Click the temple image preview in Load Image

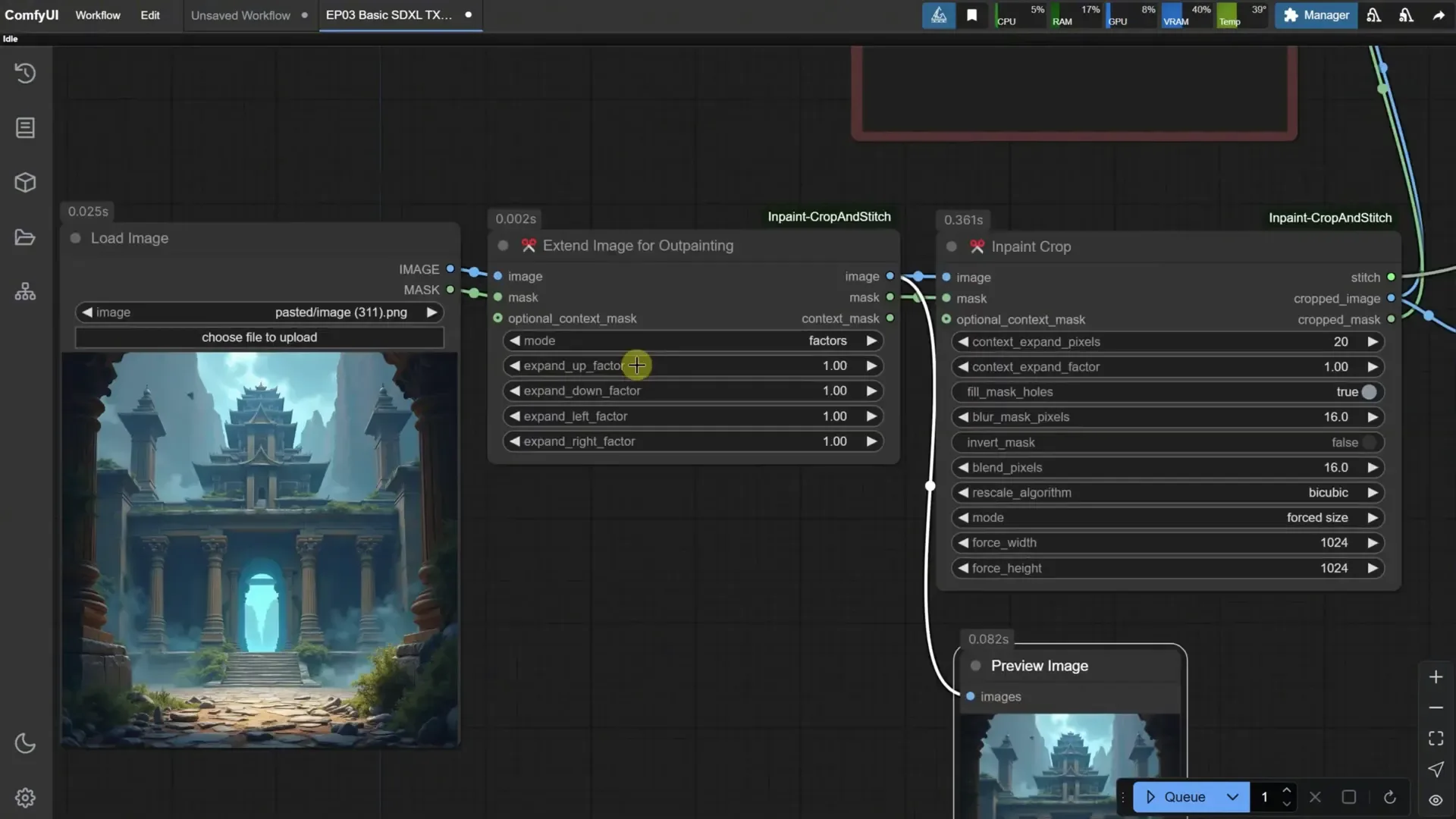point(259,546)
